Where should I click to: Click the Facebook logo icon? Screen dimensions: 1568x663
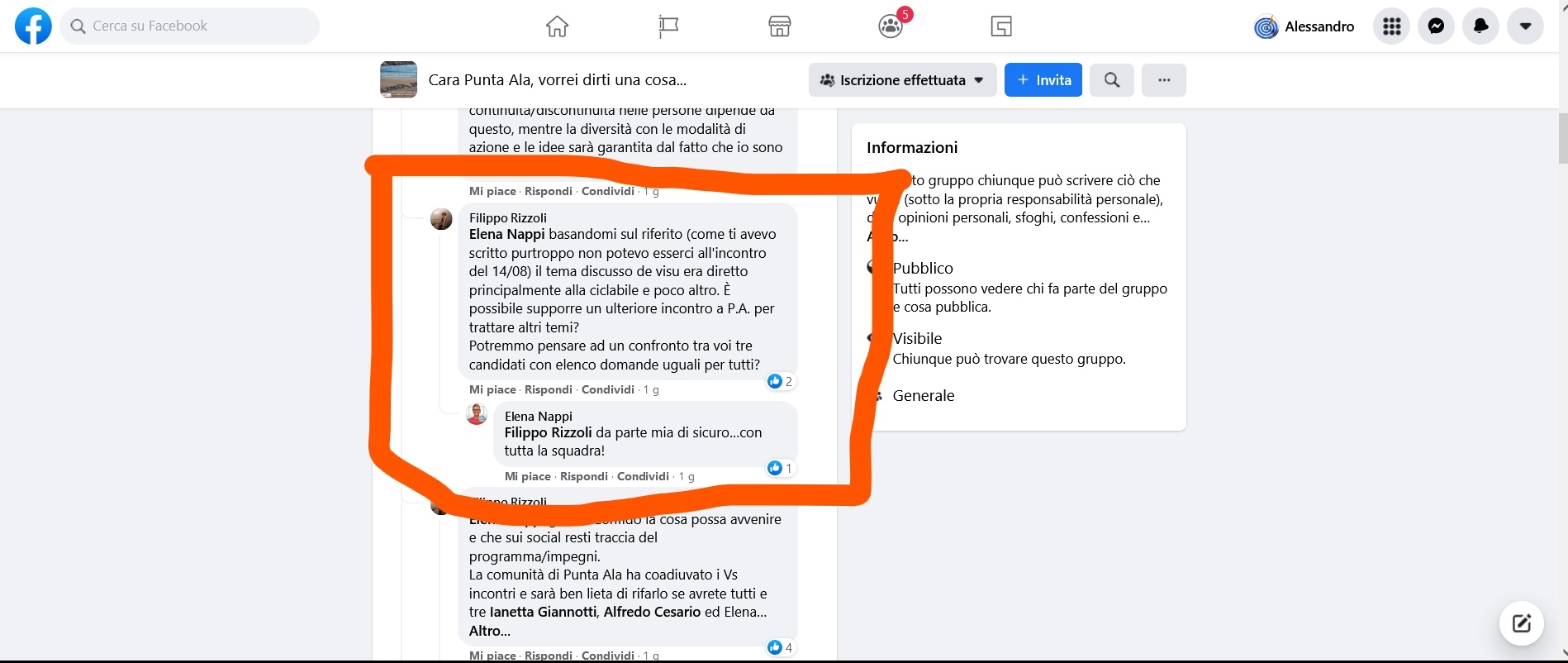point(33,26)
